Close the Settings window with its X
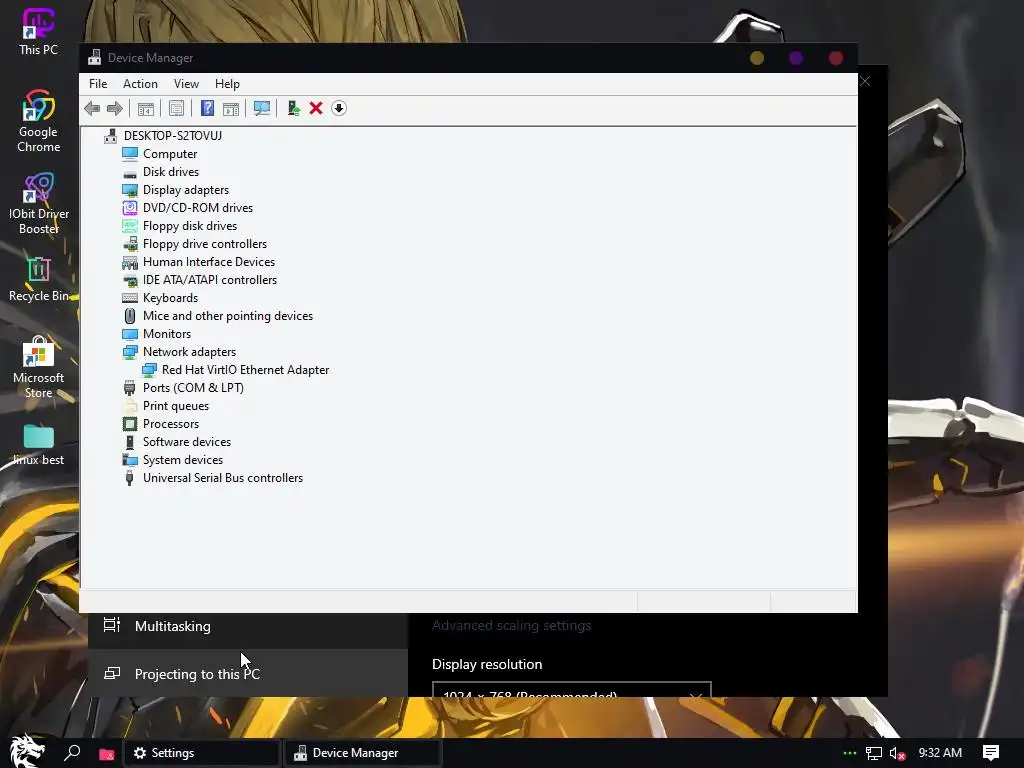This screenshot has width=1024, height=768. pyautogui.click(x=865, y=81)
